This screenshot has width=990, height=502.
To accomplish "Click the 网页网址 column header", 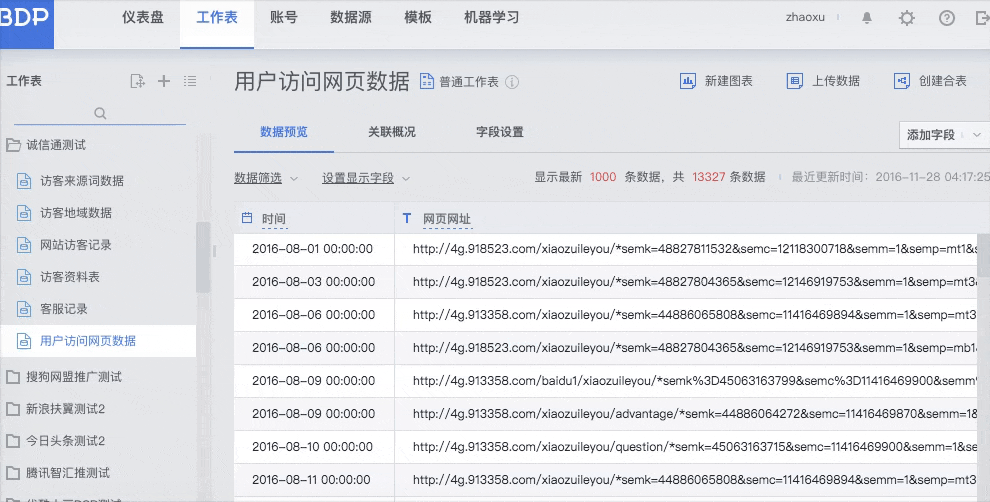I will coord(447,218).
